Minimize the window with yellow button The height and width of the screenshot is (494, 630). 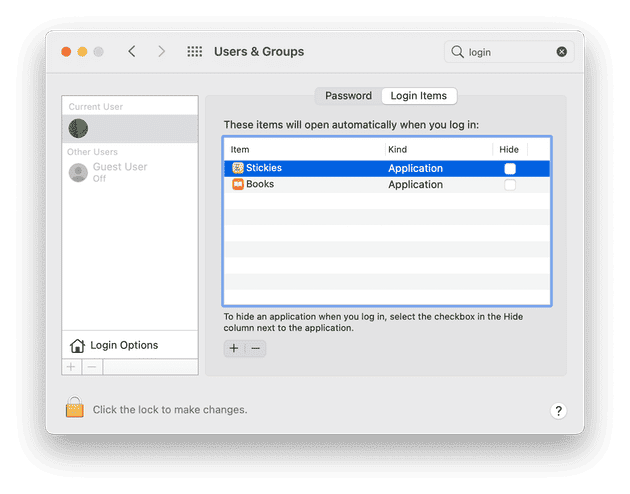pos(82,52)
